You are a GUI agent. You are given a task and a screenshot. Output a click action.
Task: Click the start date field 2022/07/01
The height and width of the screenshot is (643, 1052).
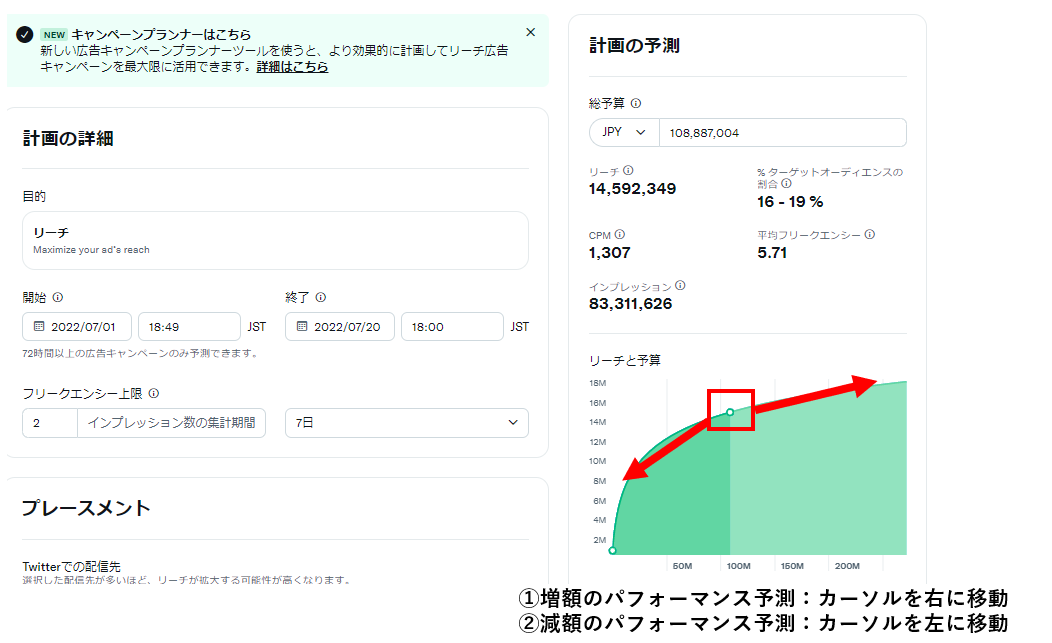tap(77, 327)
